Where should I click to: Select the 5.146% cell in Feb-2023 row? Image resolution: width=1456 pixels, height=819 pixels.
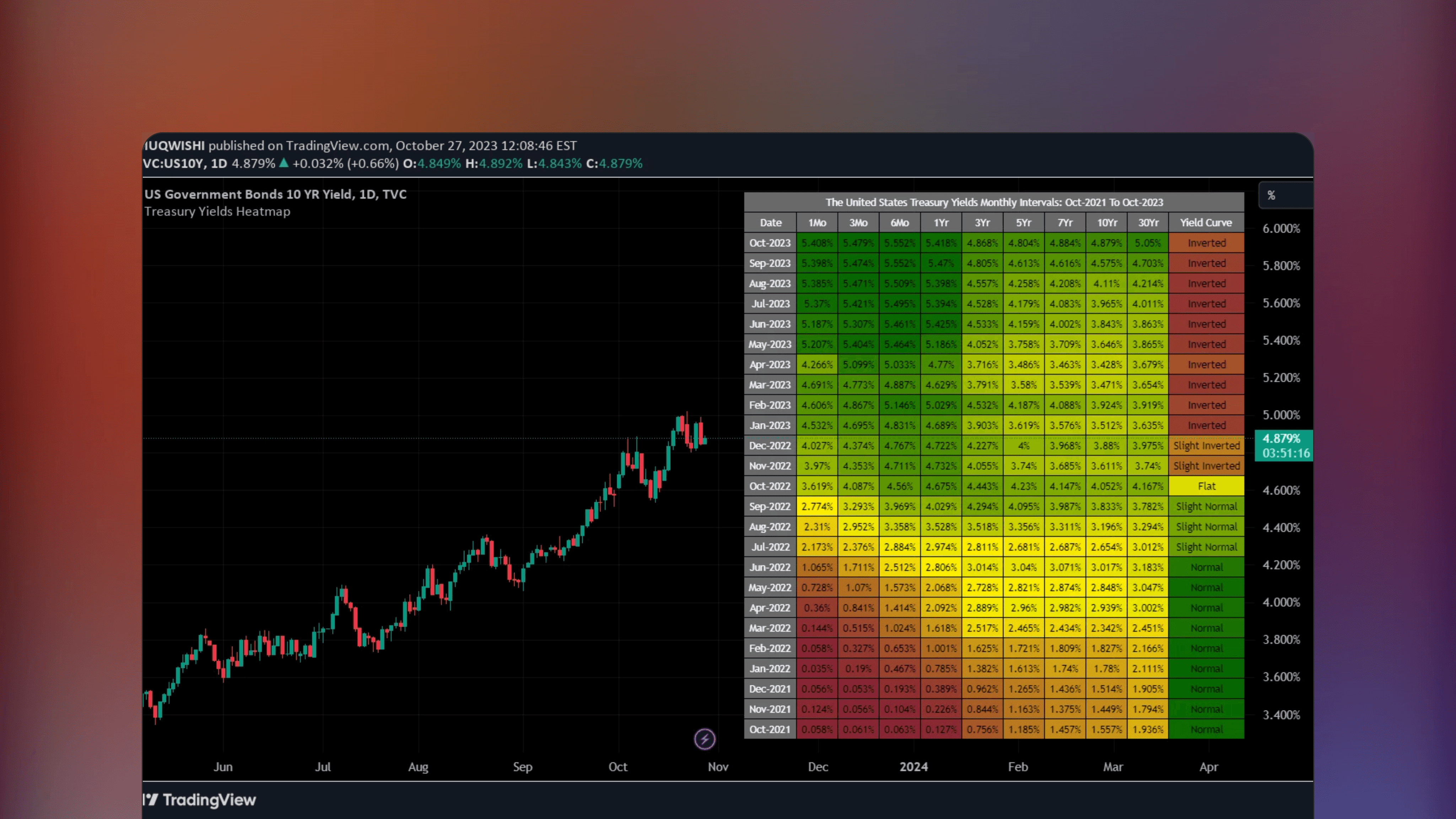pos(899,405)
